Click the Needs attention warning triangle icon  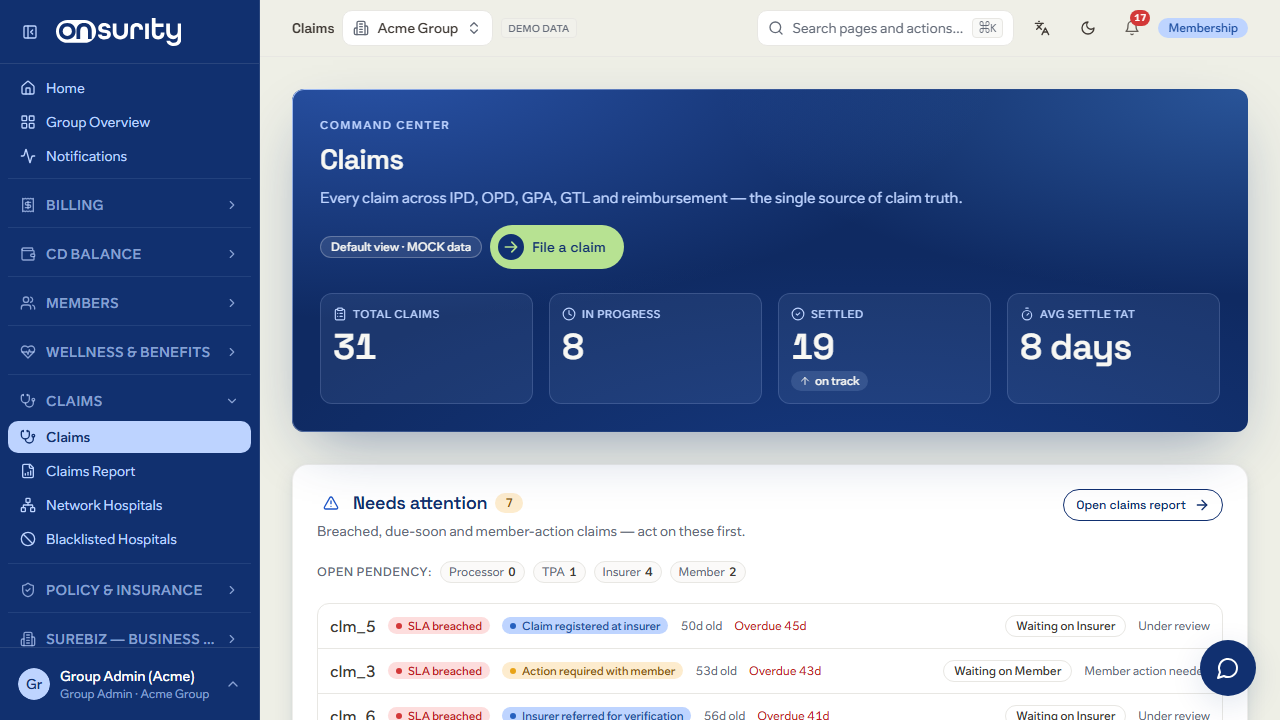click(331, 503)
